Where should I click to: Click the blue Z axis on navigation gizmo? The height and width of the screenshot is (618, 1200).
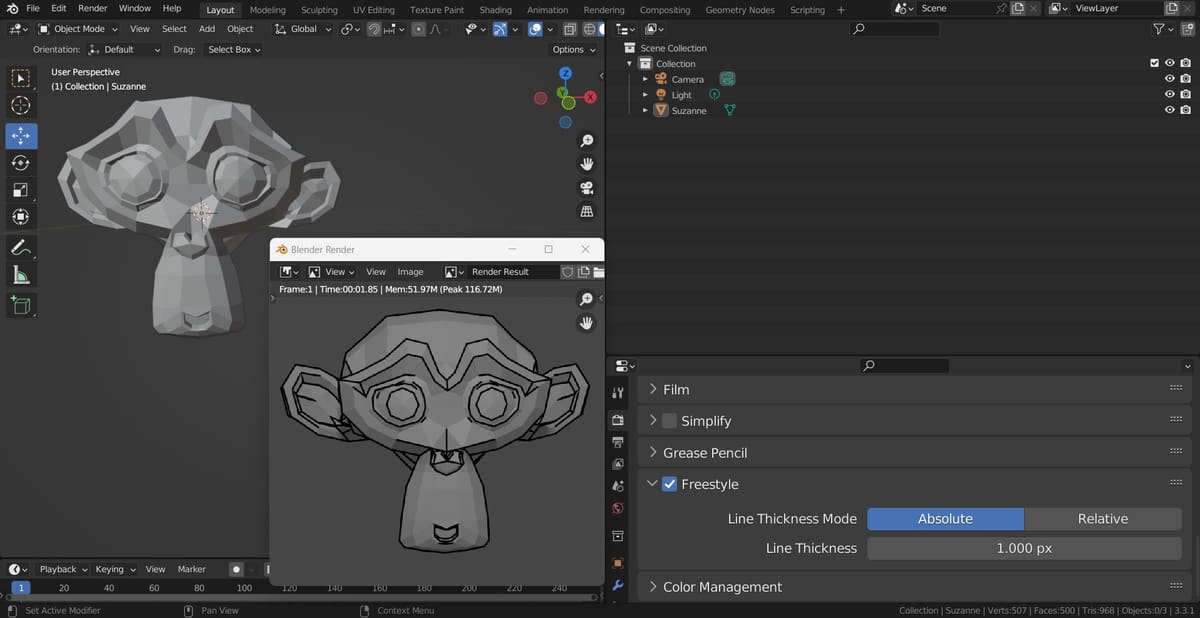[565, 73]
